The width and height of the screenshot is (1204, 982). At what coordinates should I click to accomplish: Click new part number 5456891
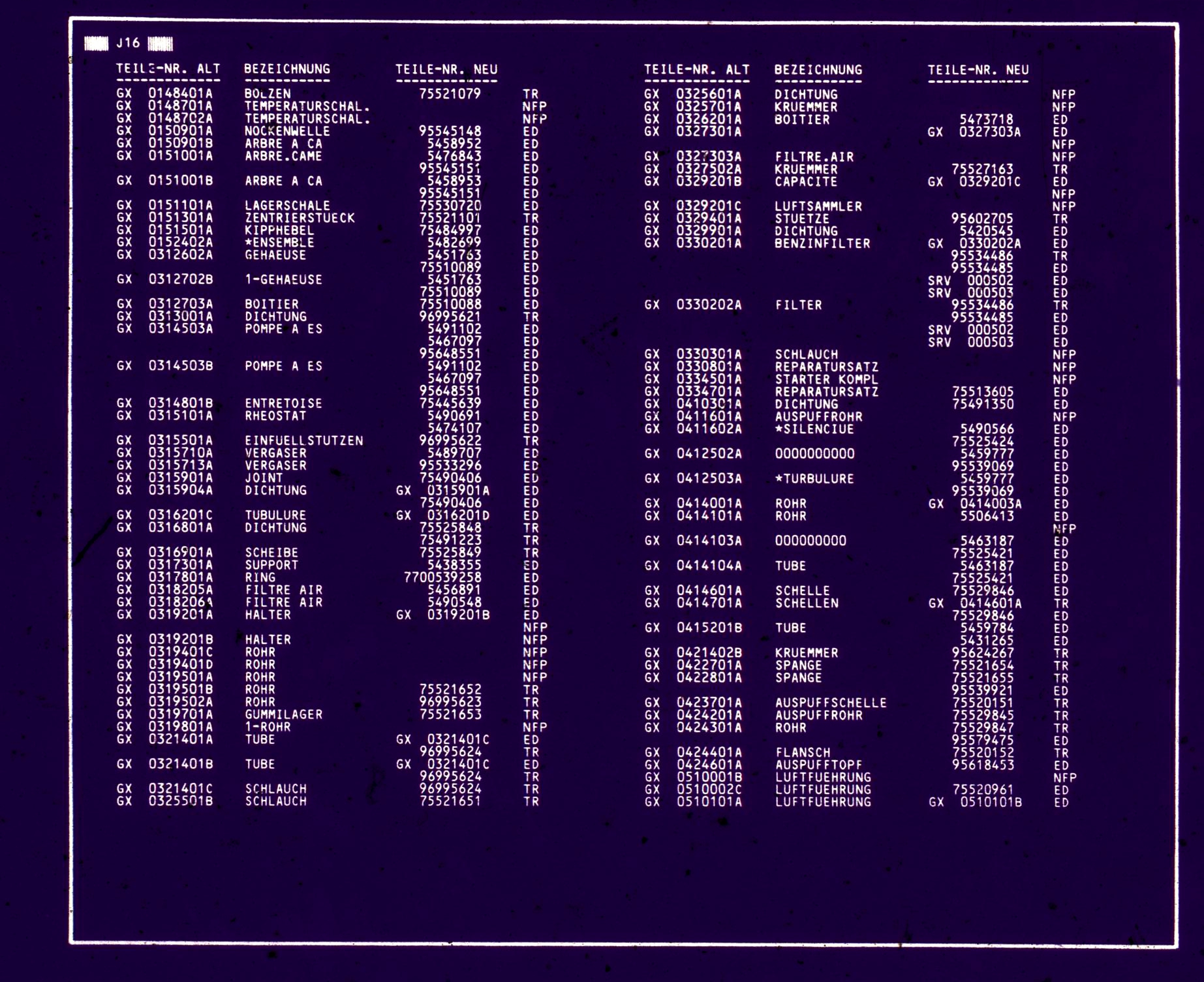point(454,589)
